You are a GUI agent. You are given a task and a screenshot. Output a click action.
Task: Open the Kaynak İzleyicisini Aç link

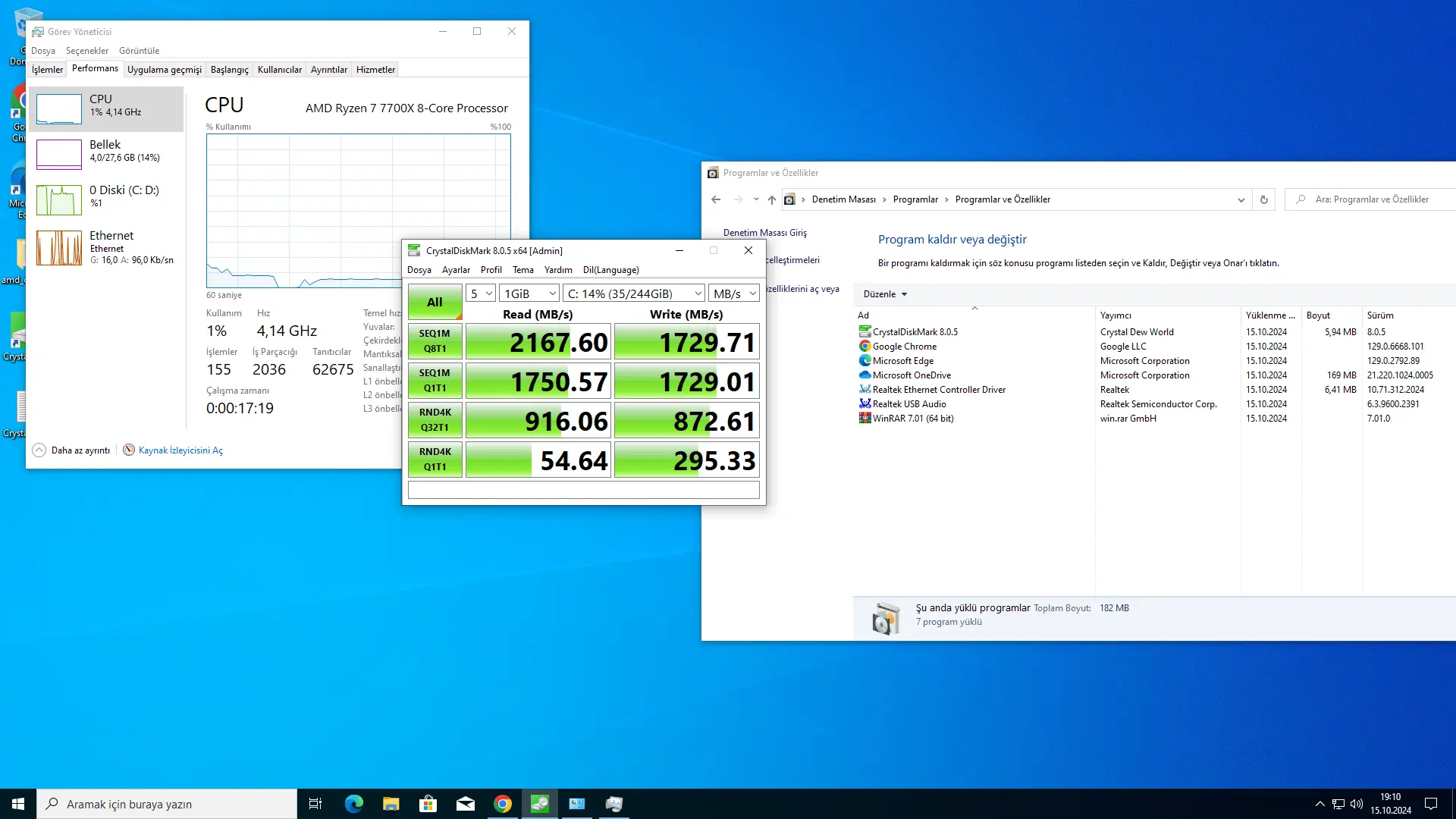point(180,450)
